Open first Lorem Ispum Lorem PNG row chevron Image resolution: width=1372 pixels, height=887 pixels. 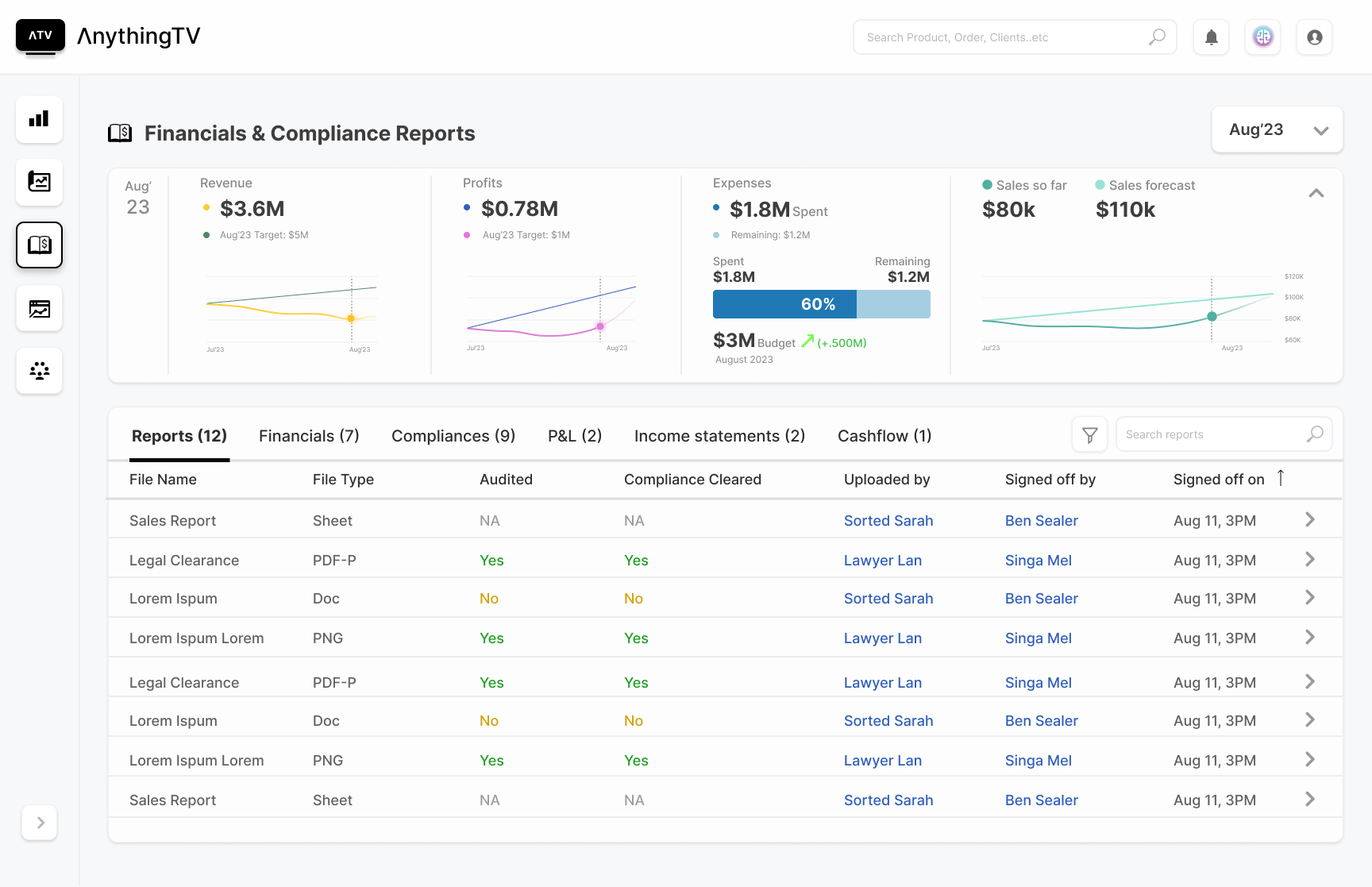1310,637
